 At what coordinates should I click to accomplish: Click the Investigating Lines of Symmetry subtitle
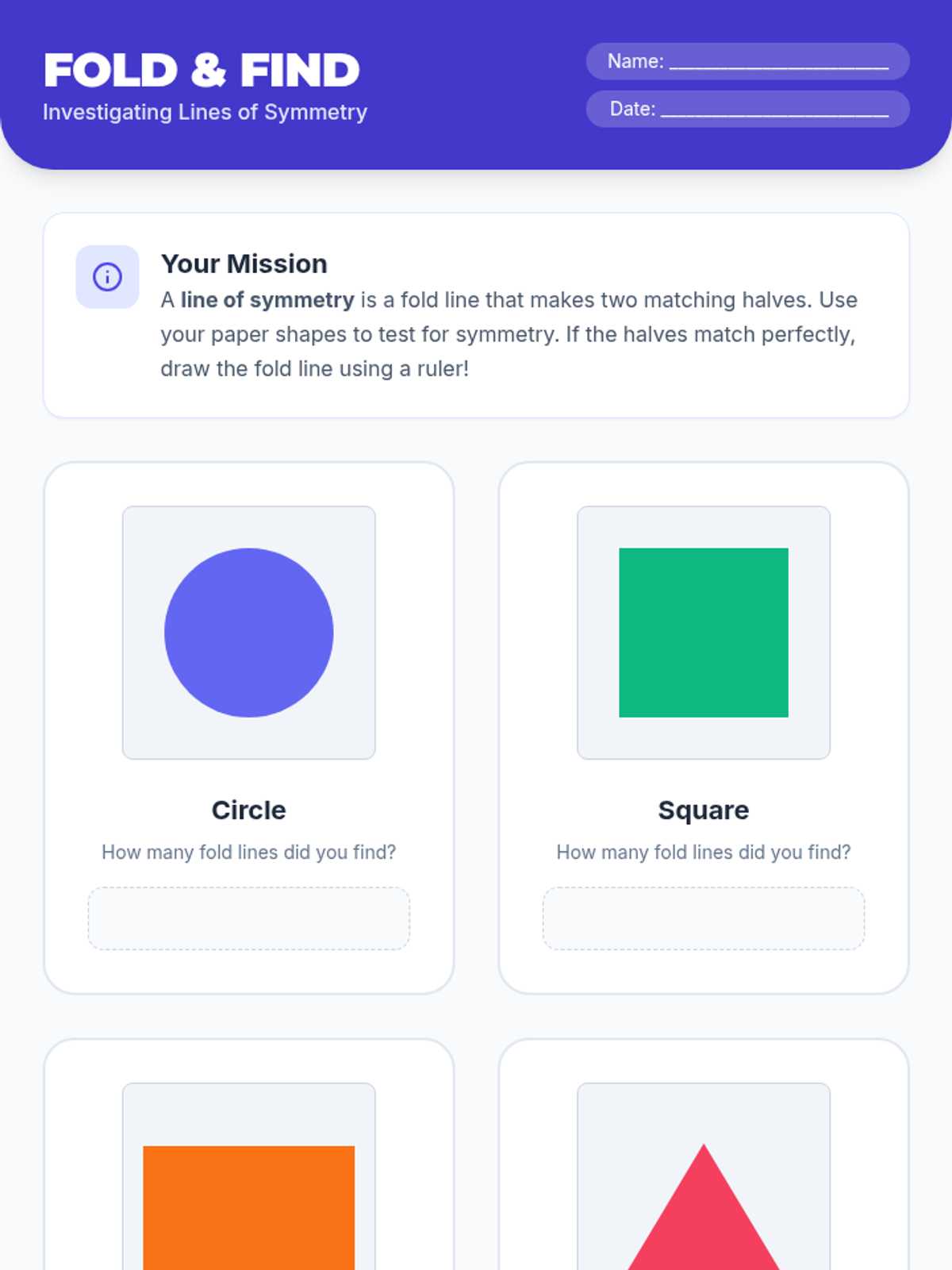point(205,112)
